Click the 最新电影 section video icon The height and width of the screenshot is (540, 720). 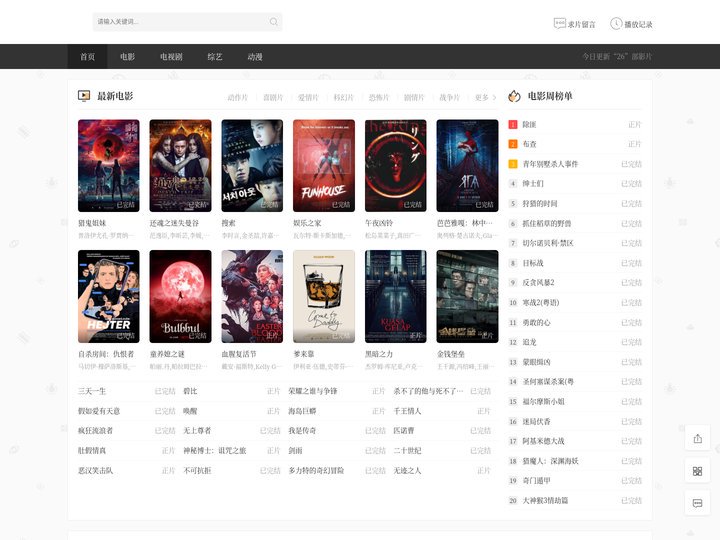coord(84,96)
